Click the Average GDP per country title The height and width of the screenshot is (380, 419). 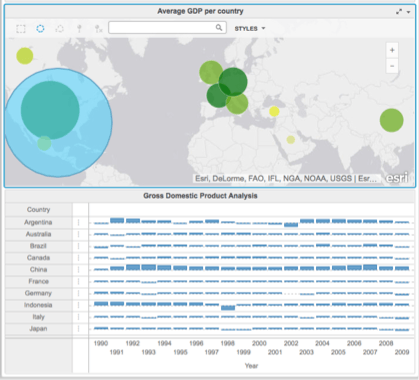[x=200, y=11]
